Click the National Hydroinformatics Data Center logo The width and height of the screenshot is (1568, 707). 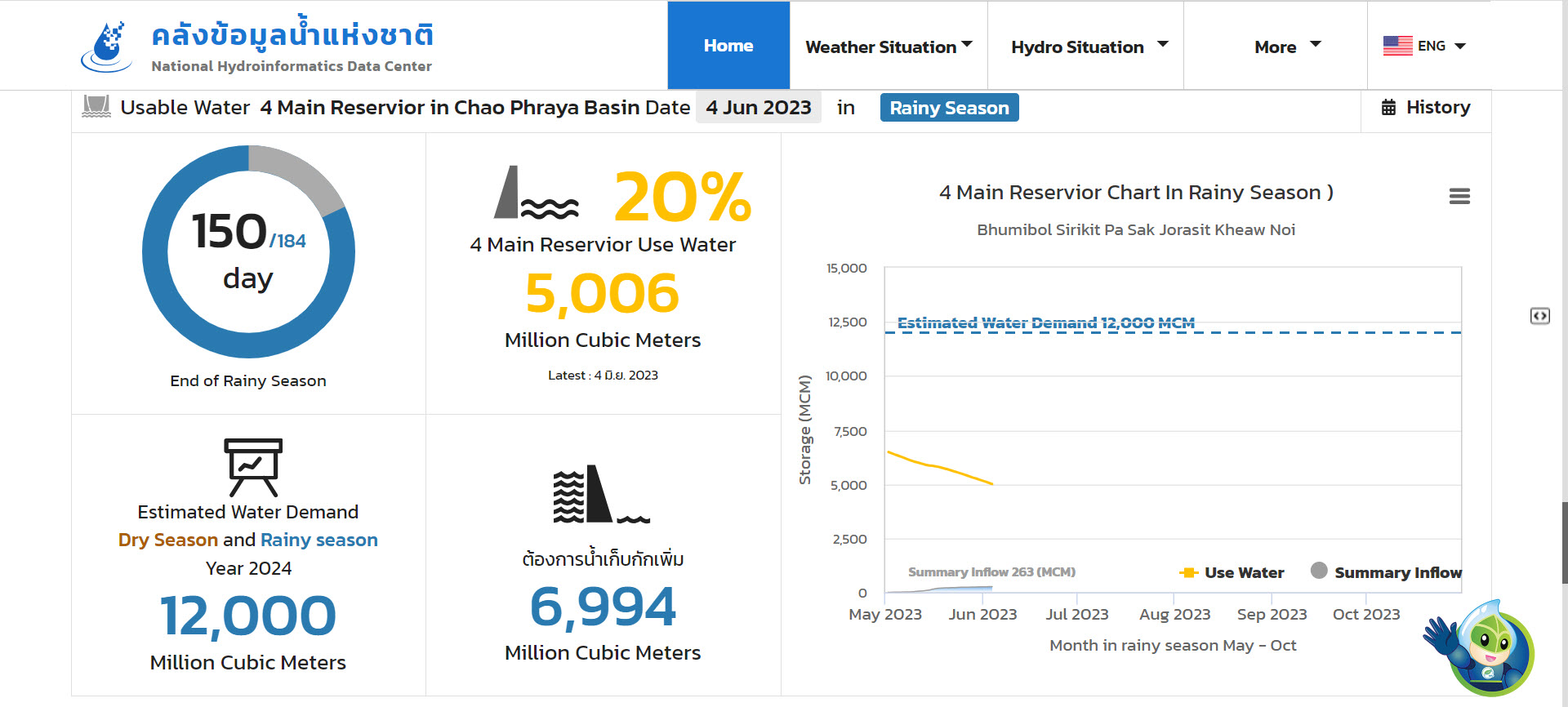107,47
